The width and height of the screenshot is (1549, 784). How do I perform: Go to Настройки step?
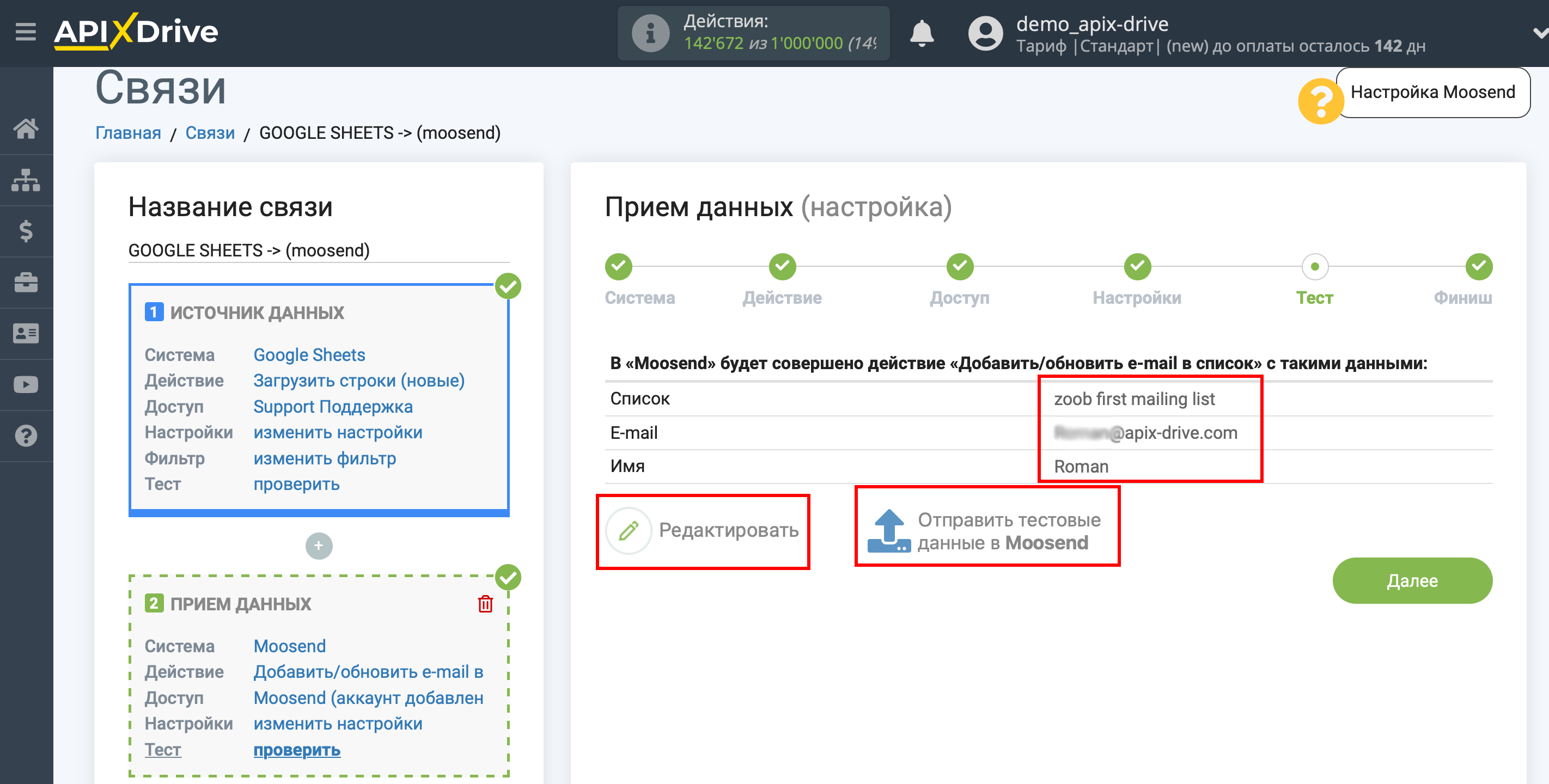point(1137,266)
